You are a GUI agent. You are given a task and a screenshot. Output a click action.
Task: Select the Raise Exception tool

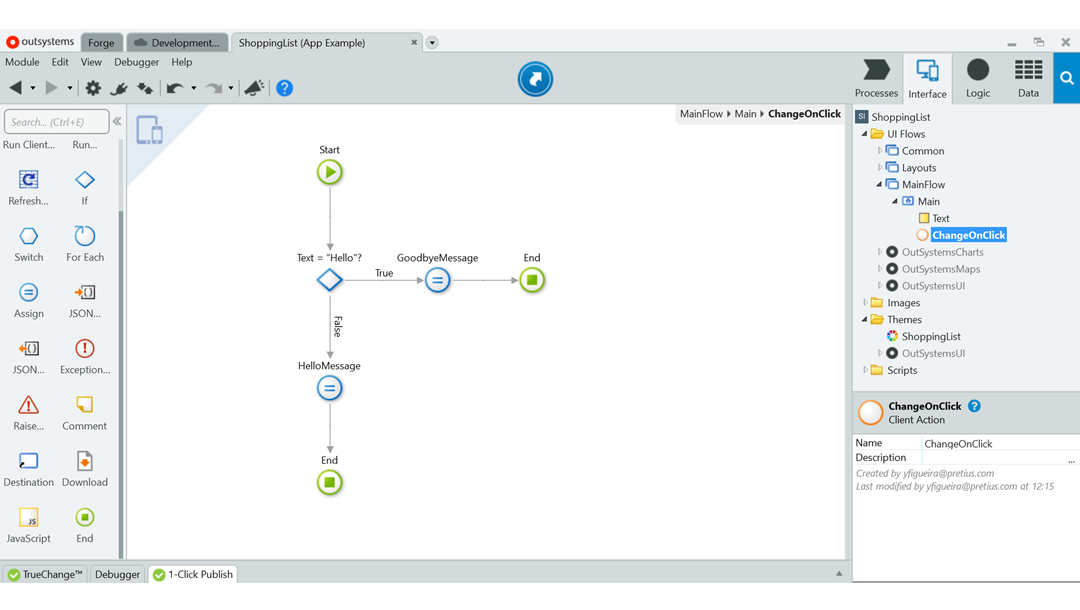click(29, 405)
